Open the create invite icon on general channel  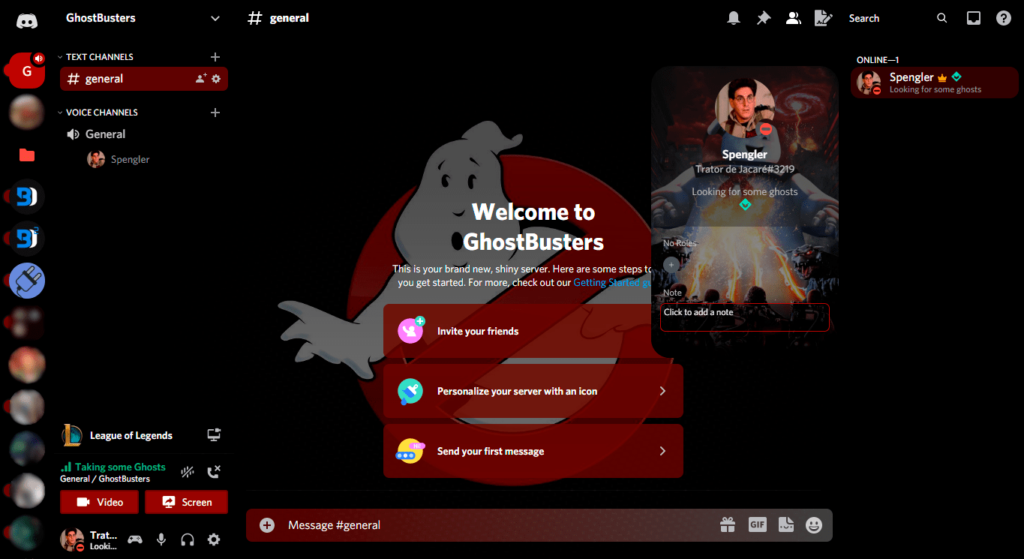[200, 78]
